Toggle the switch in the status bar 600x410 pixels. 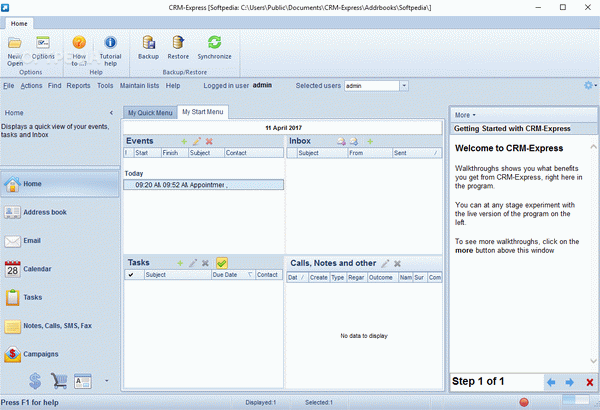coord(576,400)
